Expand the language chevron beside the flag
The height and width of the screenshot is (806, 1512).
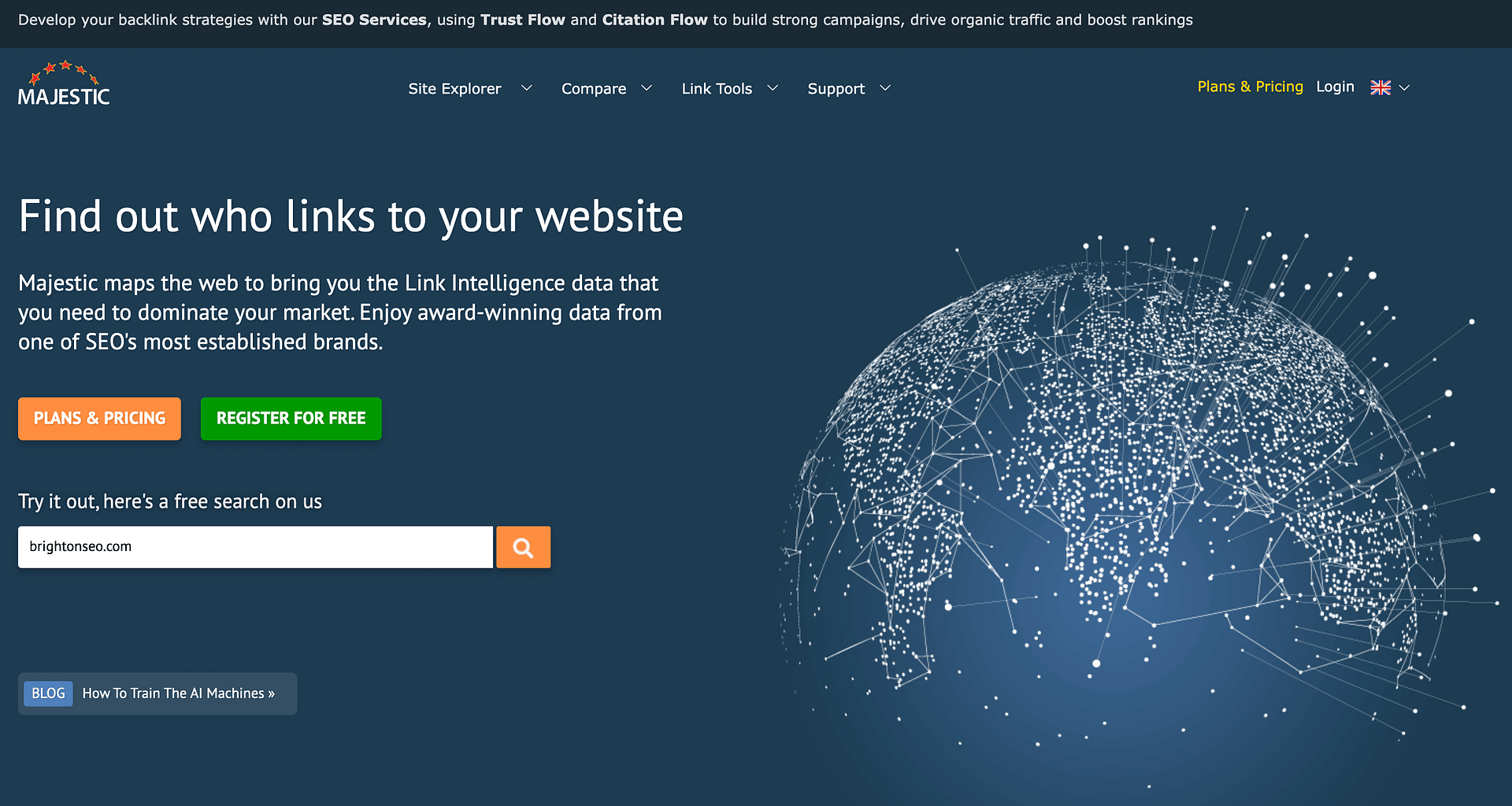tap(1404, 87)
